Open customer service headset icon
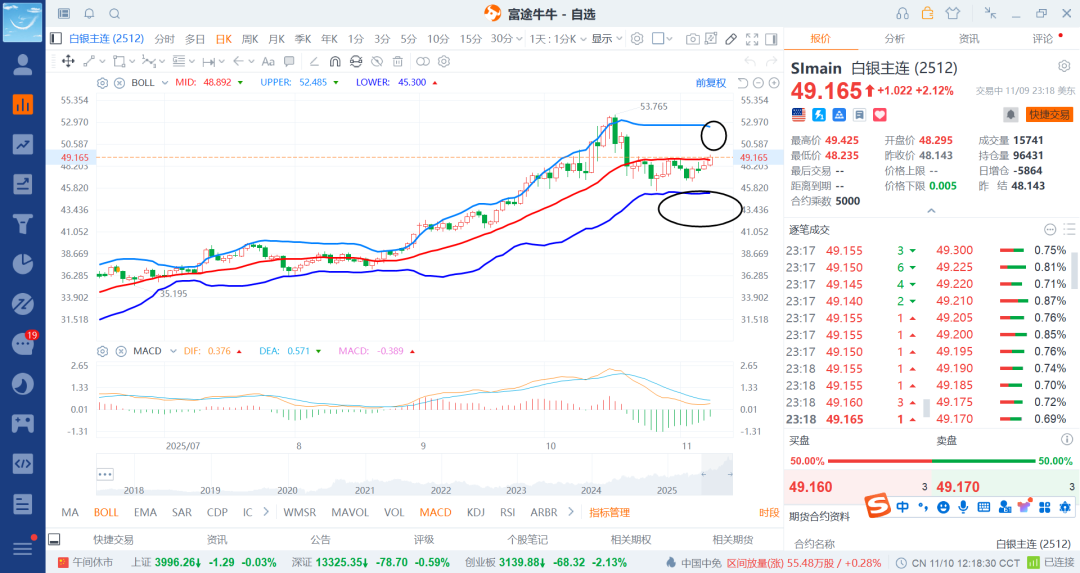1080x573 pixels. pyautogui.click(x=902, y=13)
